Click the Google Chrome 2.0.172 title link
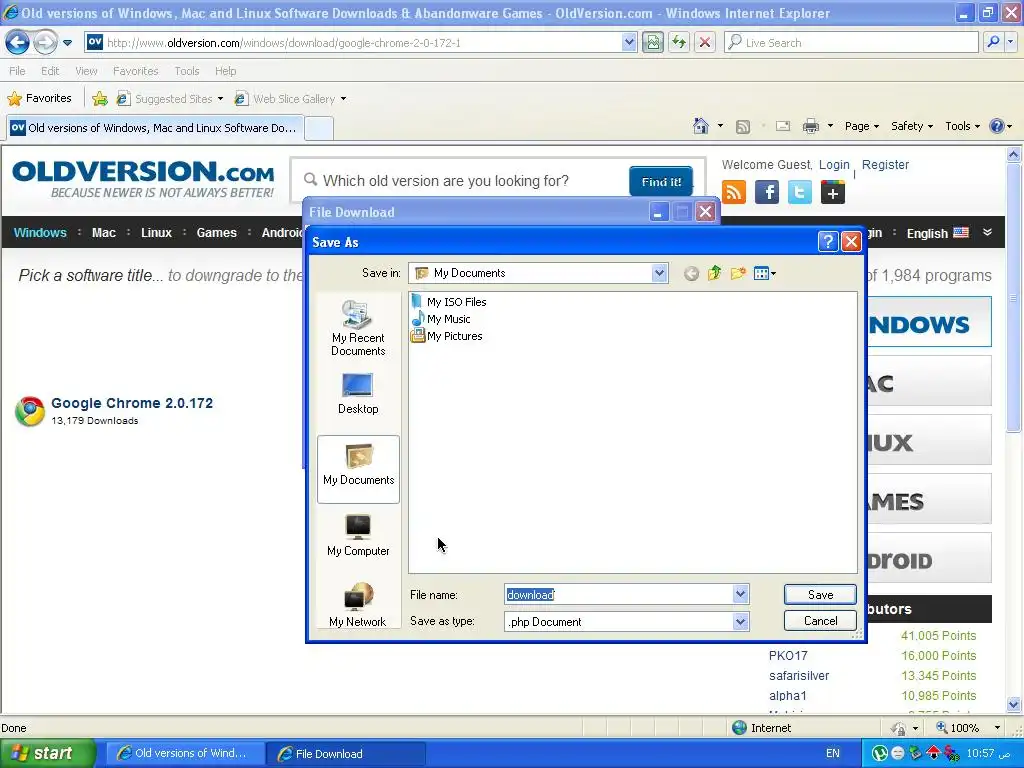1024x768 pixels. coord(132,403)
